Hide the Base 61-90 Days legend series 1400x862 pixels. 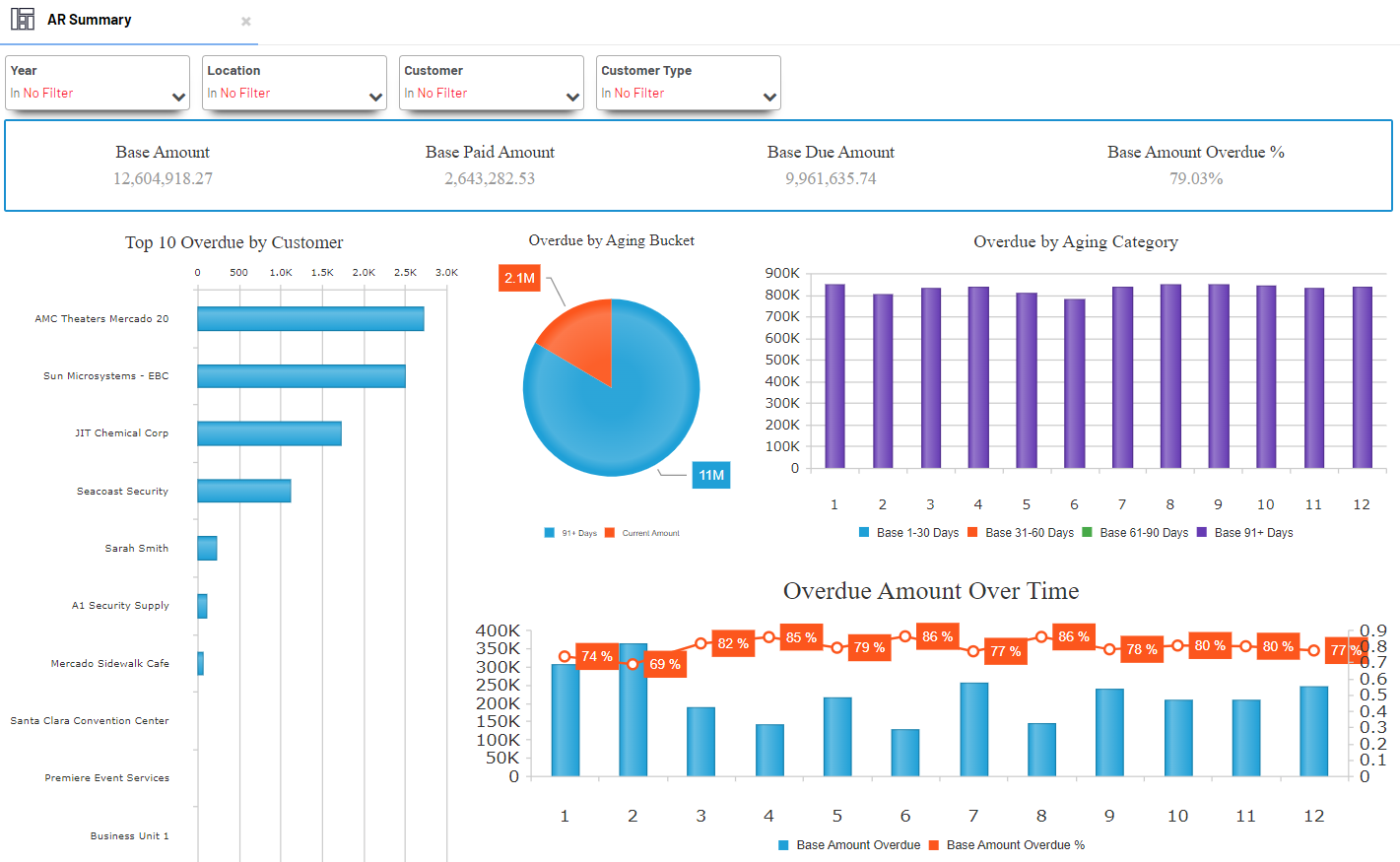[1087, 532]
